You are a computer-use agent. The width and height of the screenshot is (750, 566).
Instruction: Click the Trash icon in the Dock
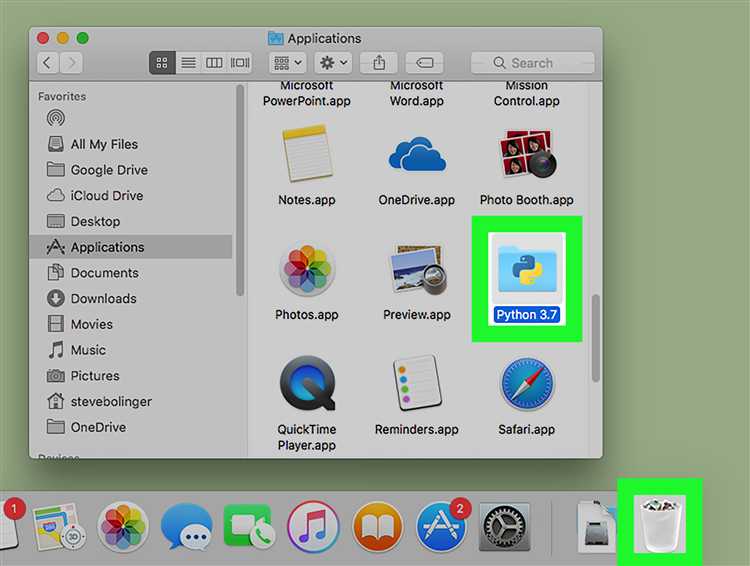coord(660,523)
